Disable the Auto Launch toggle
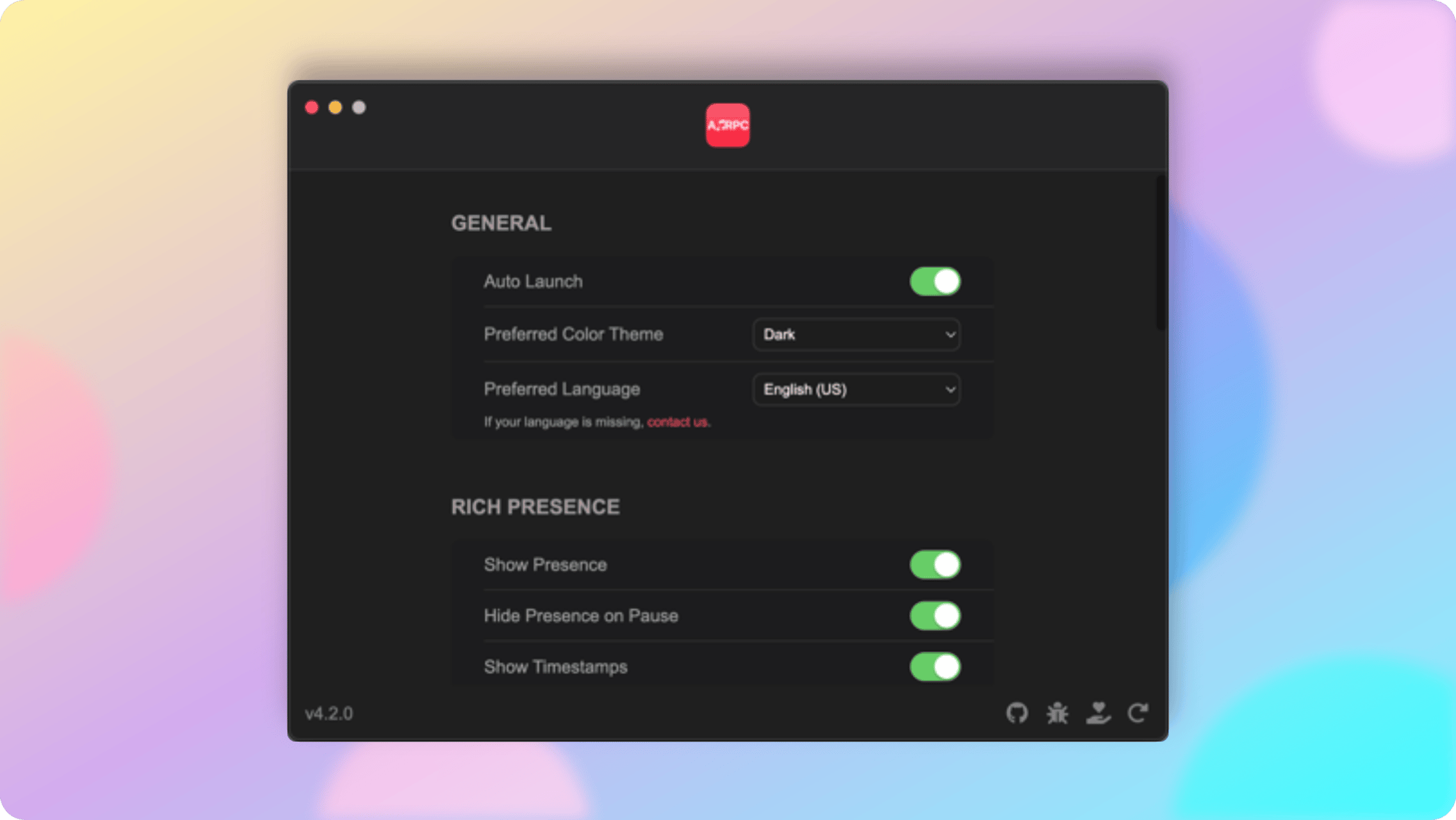Screen dimensions: 1456x820 pyautogui.click(x=935, y=281)
